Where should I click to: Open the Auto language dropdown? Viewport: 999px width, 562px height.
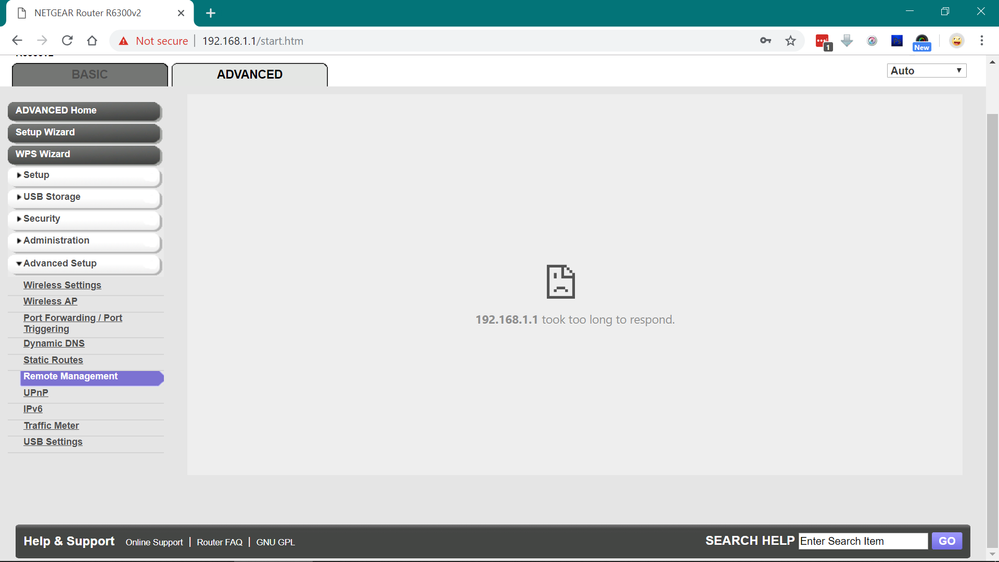(x=926, y=71)
